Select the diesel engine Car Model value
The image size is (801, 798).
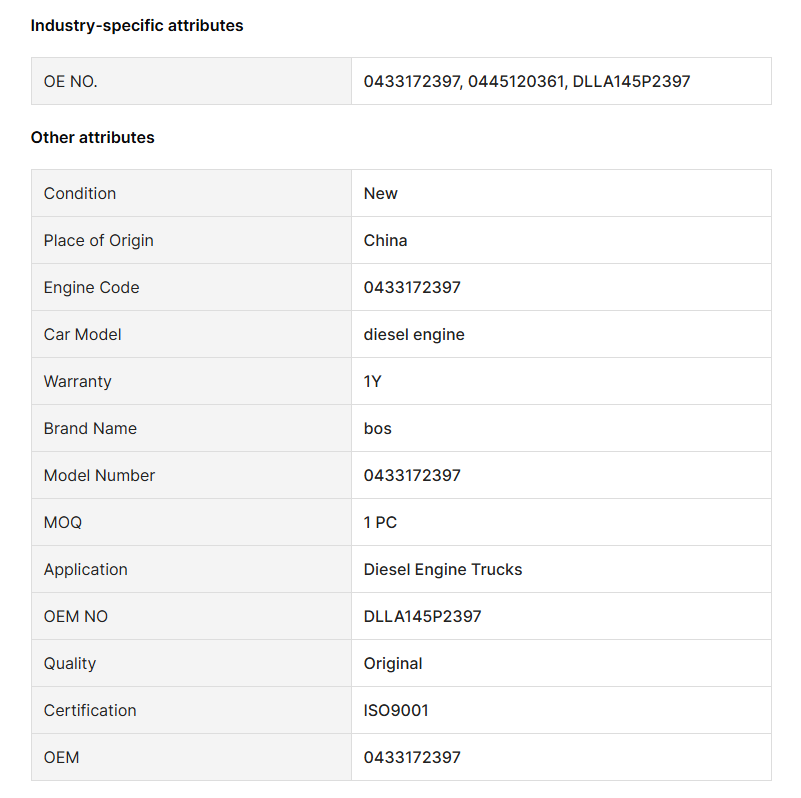pos(414,335)
